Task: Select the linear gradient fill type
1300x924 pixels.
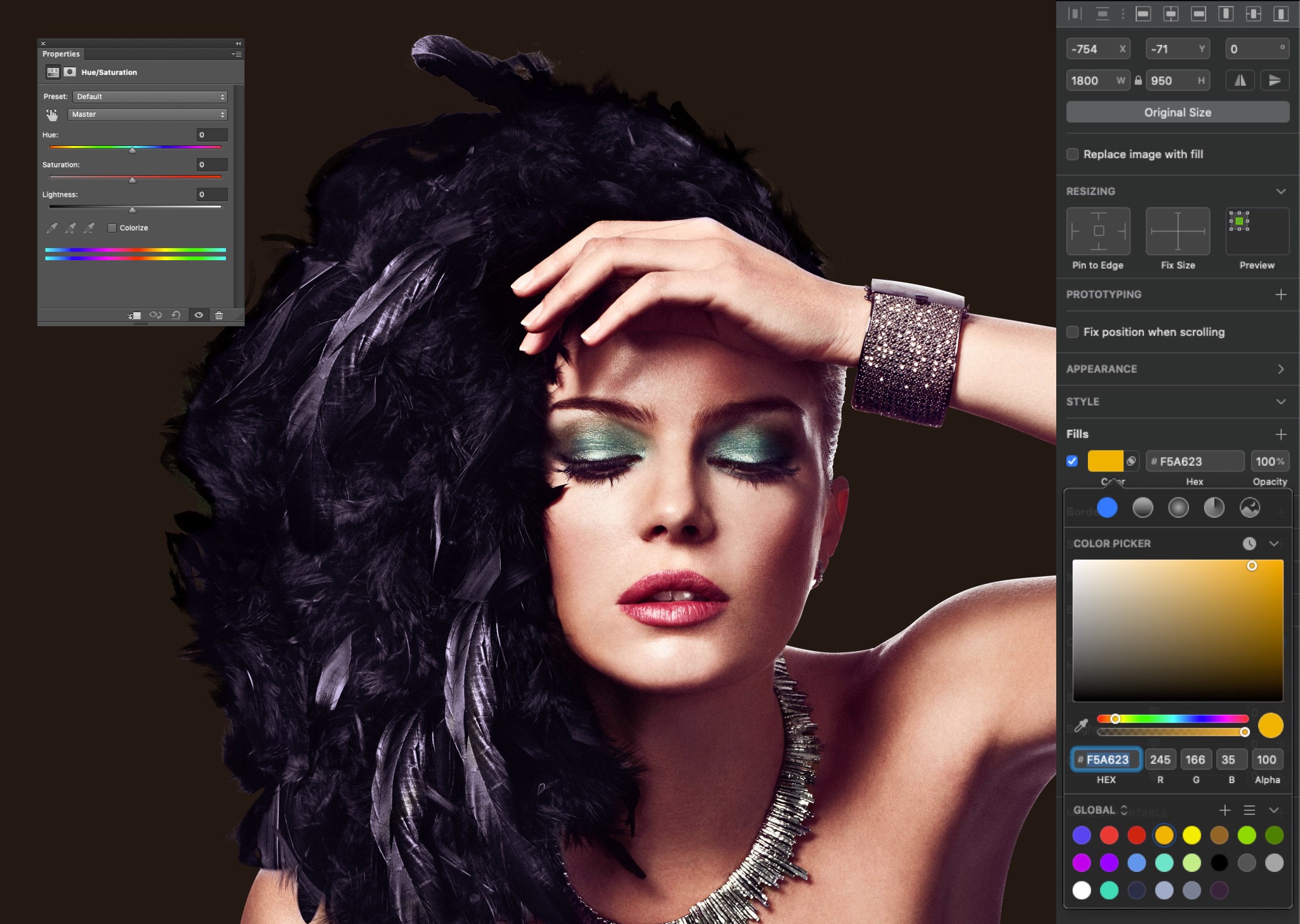Action: [x=1143, y=508]
